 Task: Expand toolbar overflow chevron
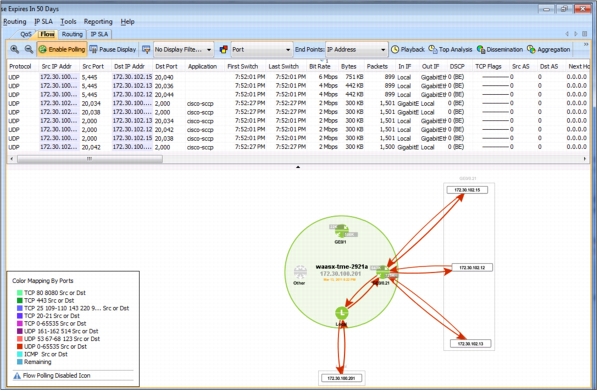[586, 45]
